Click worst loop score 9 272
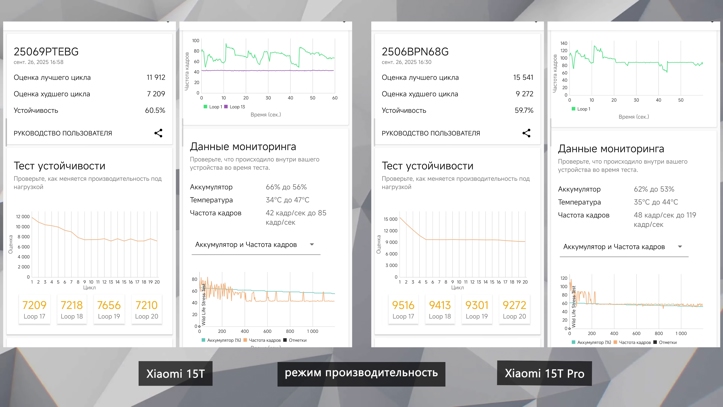This screenshot has height=407, width=723. [x=524, y=94]
